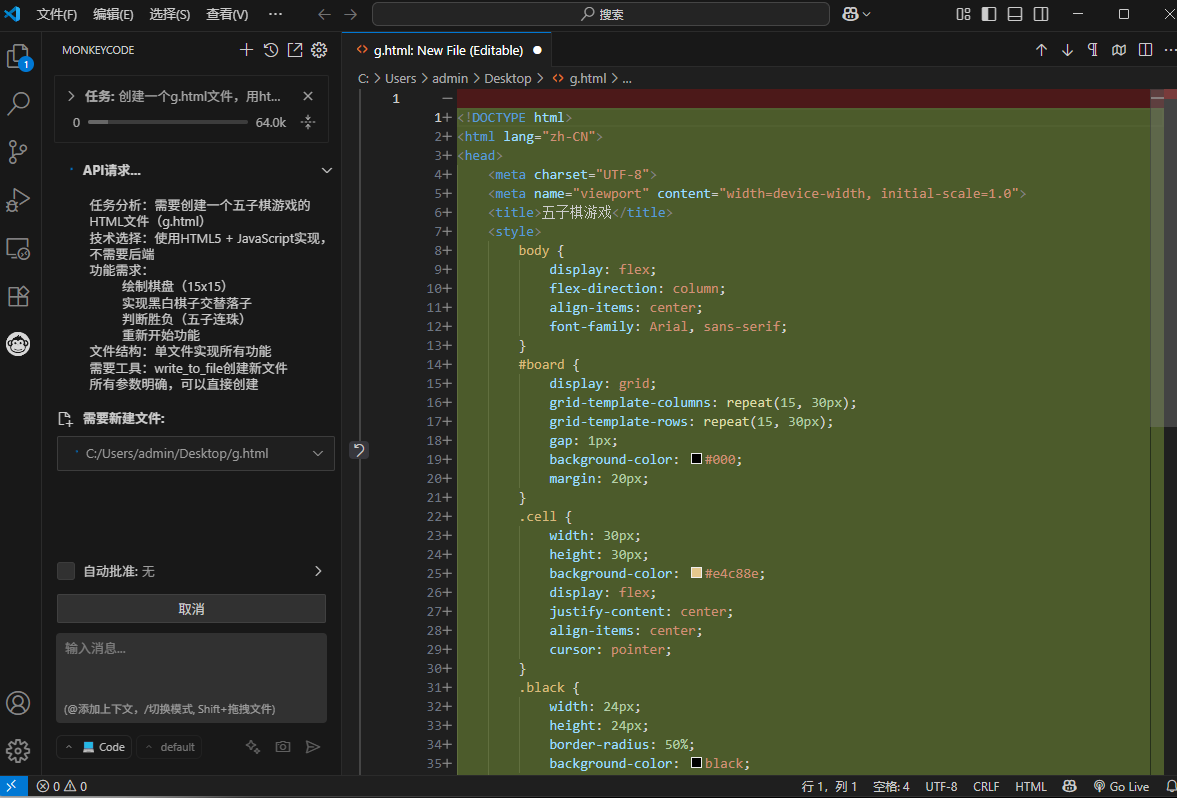Change the HTML language mode
This screenshot has height=798, width=1177.
(x=1031, y=787)
